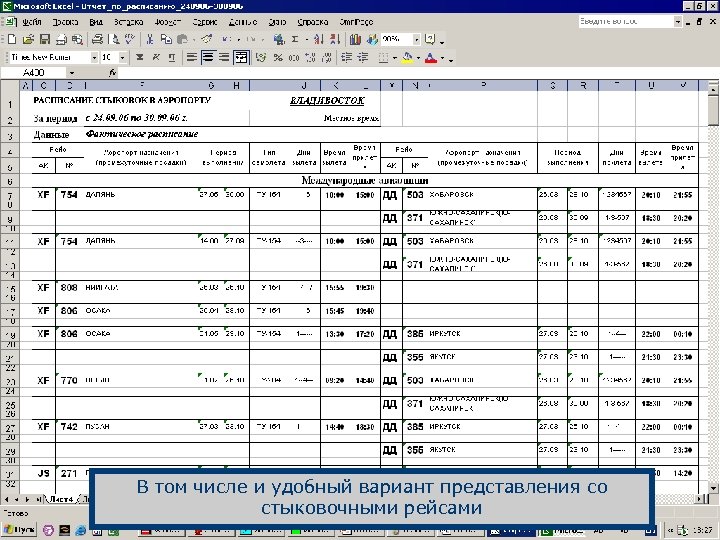Cut the selection with the scissors icon

150,39
